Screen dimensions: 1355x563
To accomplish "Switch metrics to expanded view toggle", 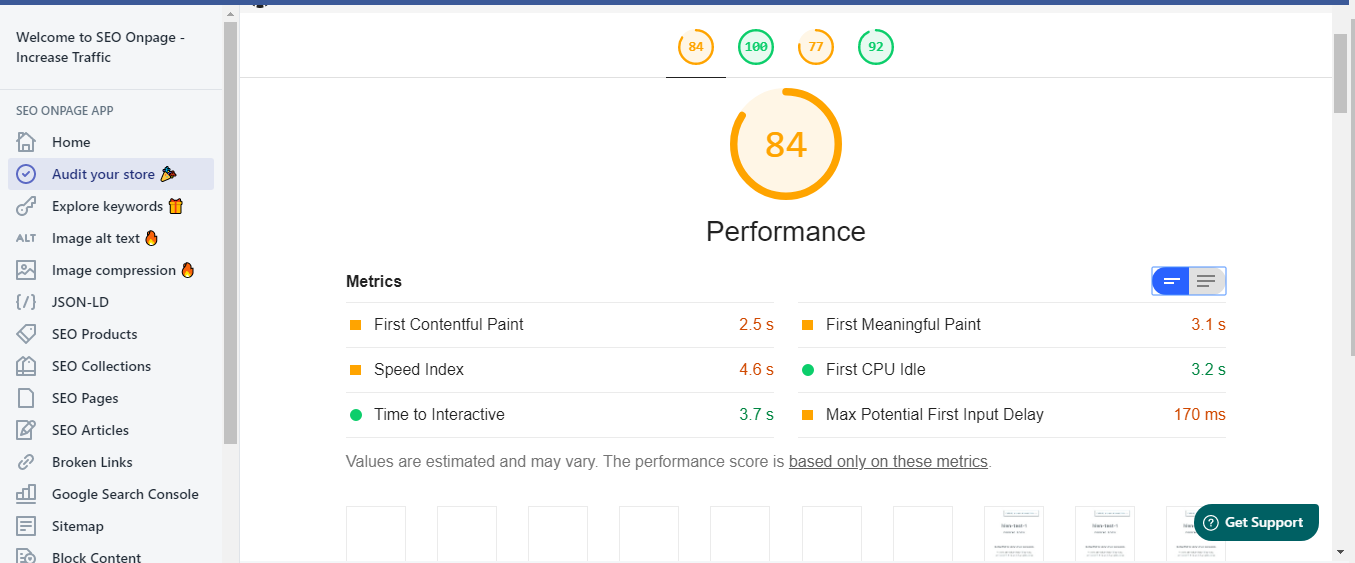I will 1207,282.
